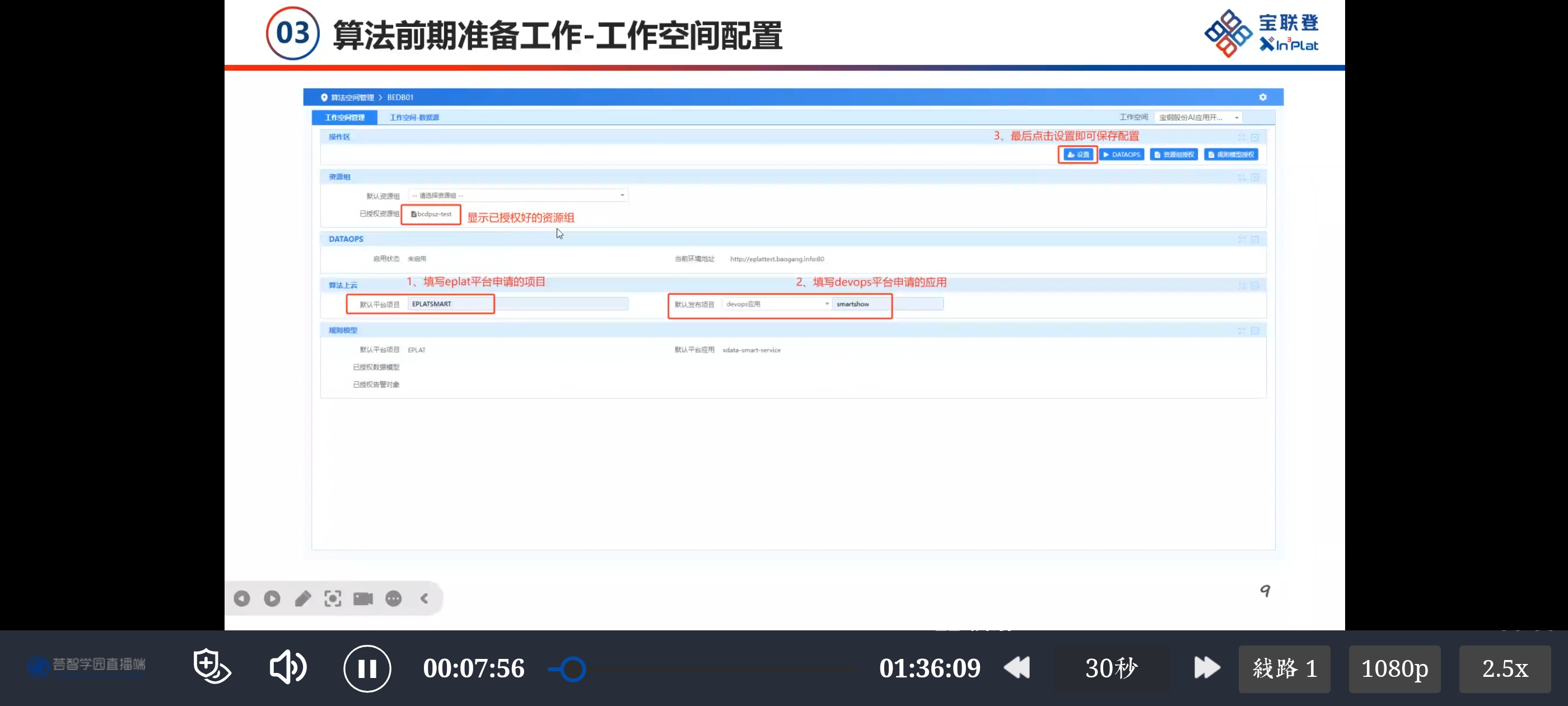The width and height of the screenshot is (1568, 706).
Task: Select the 工作空间管理 tab
Action: 344,118
